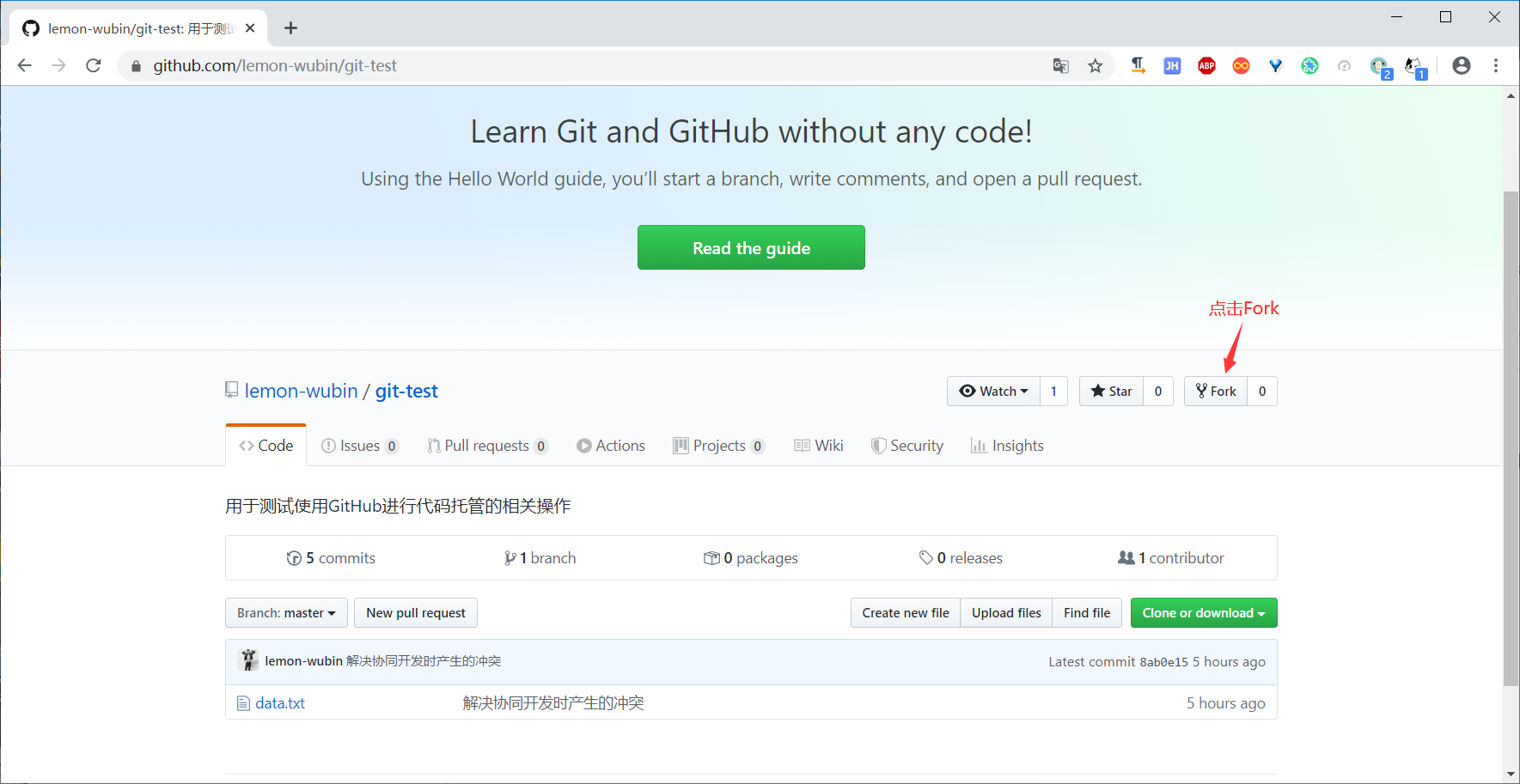Open the Branch: master dropdown
Image resolution: width=1520 pixels, height=784 pixels.
point(286,613)
